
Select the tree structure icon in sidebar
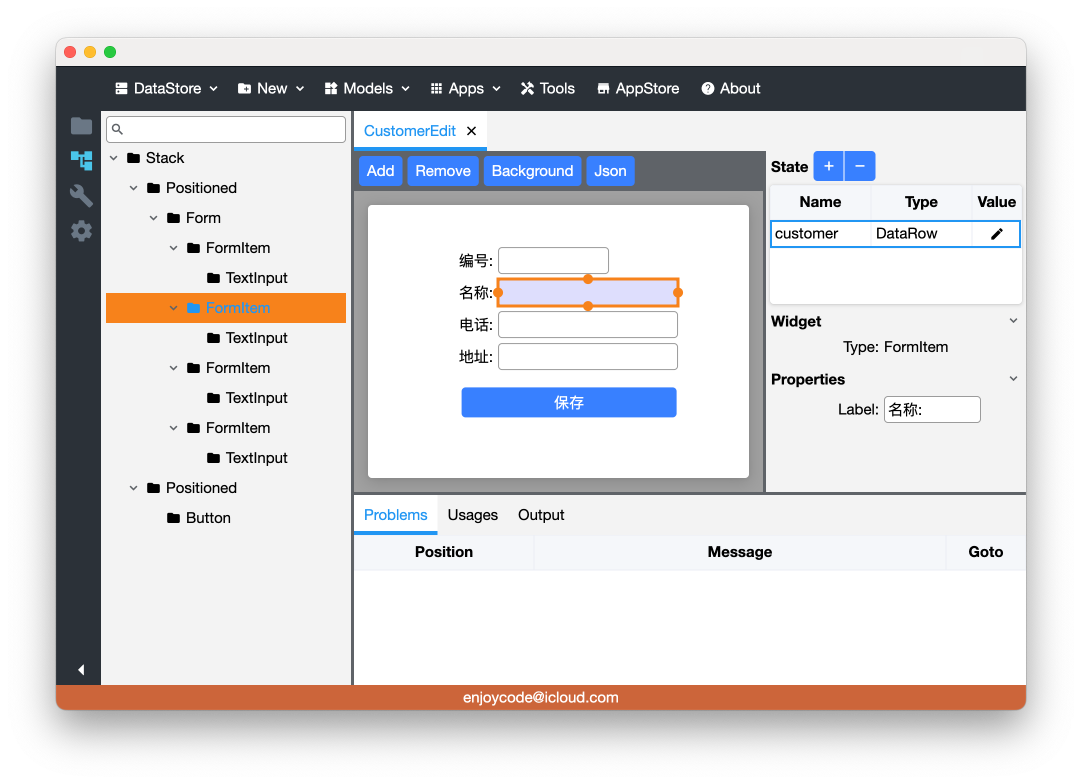pyautogui.click(x=81, y=160)
